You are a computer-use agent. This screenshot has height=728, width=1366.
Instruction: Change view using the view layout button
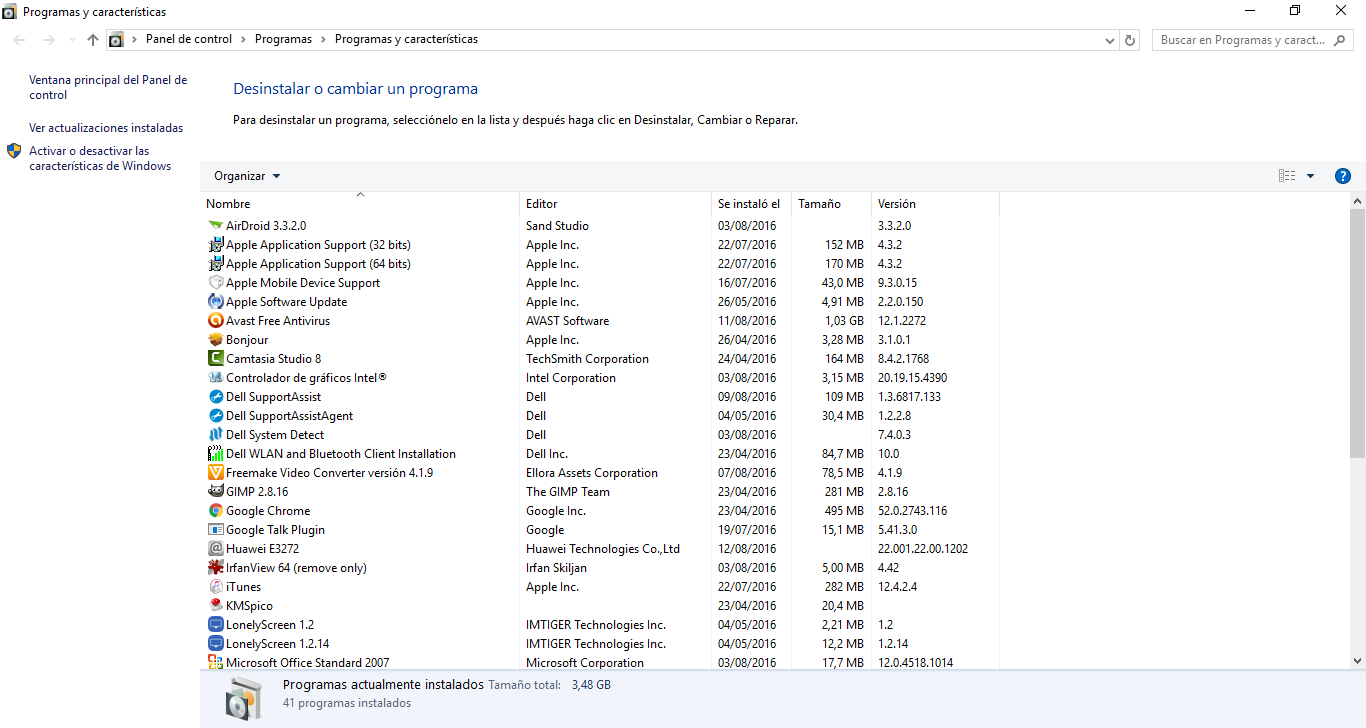1287,176
